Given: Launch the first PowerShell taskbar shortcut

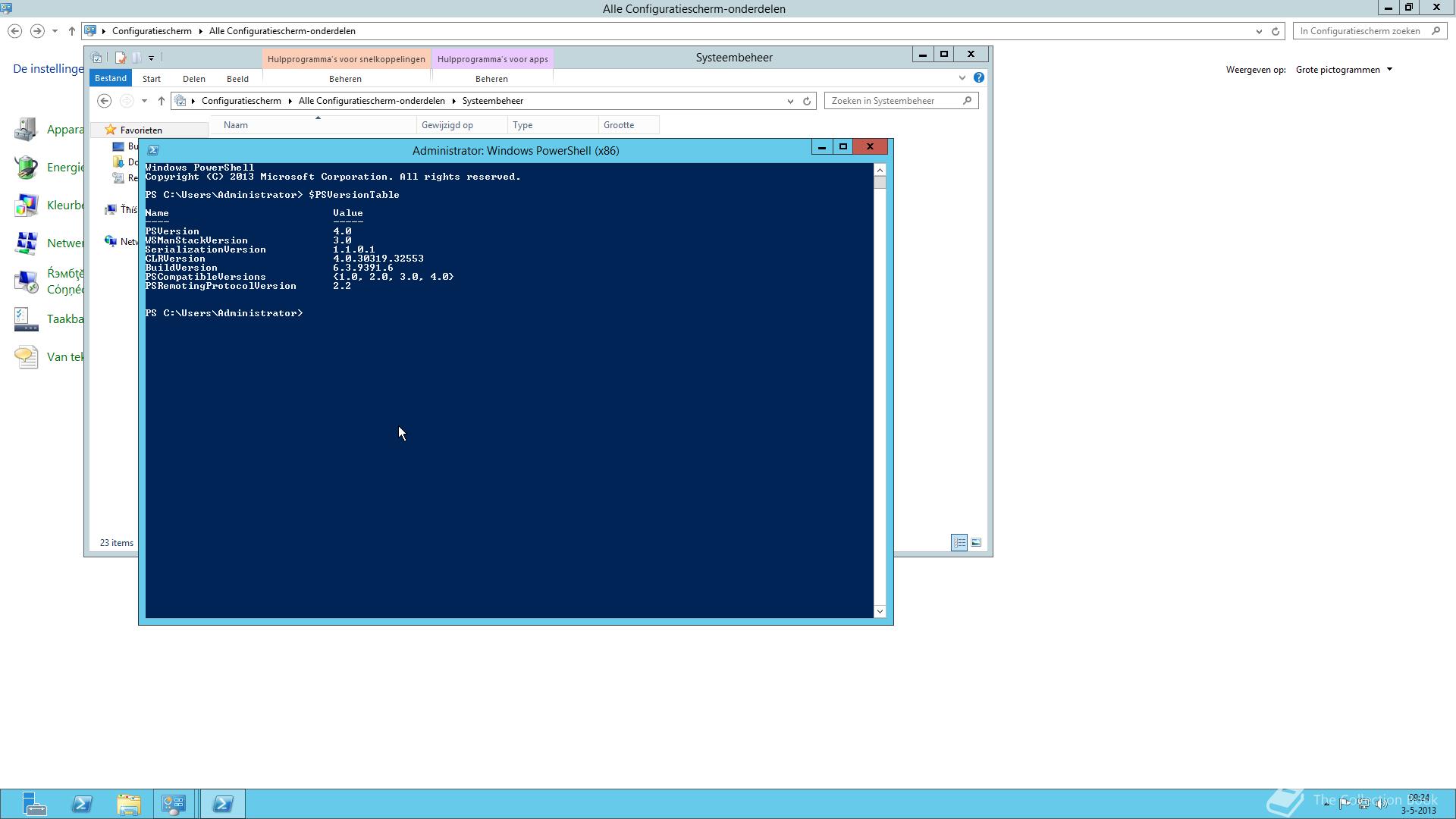Looking at the screenshot, I should (82, 804).
